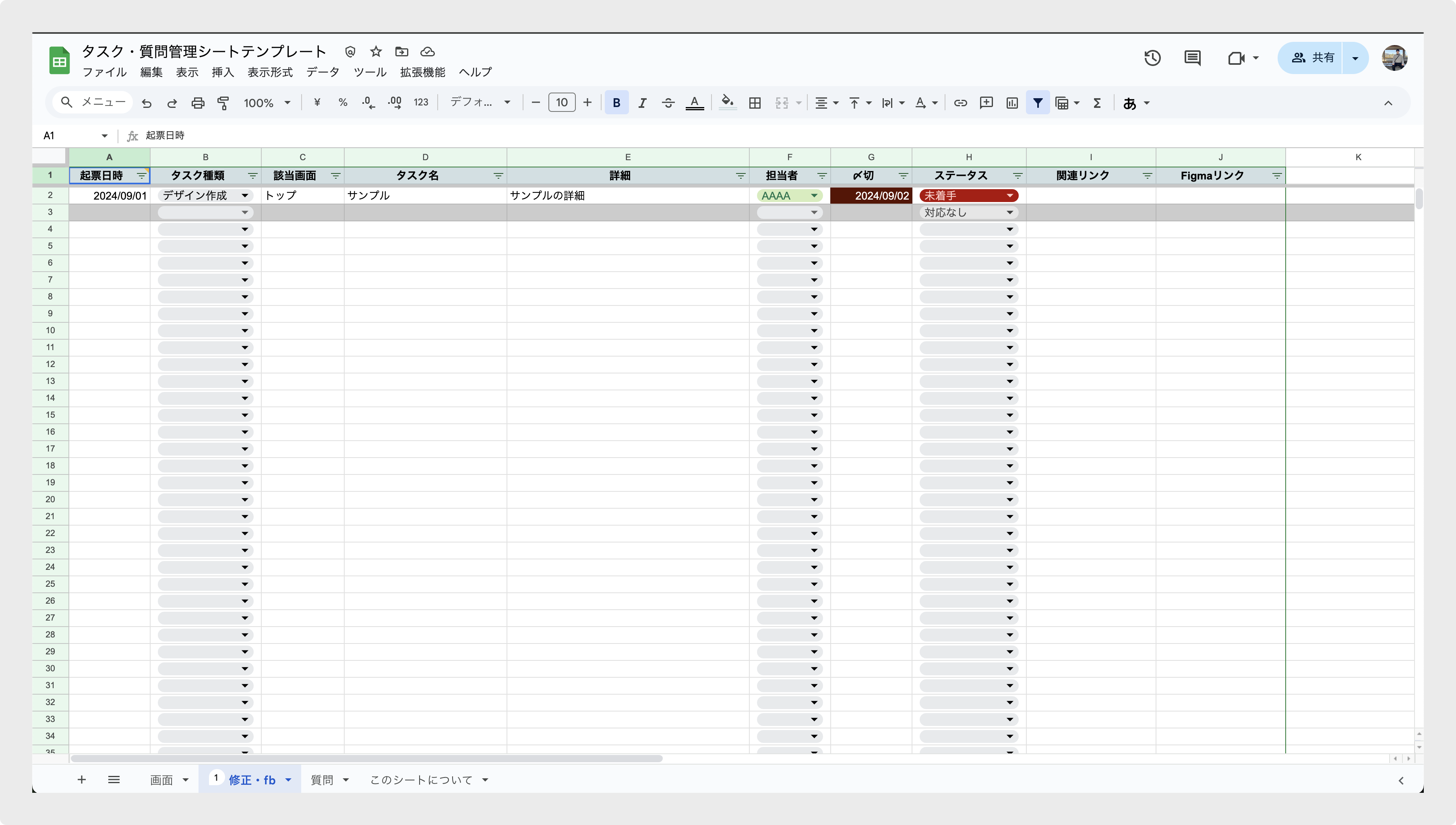This screenshot has height=825, width=1456.
Task: Search menus with メニュー box
Action: pos(93,103)
